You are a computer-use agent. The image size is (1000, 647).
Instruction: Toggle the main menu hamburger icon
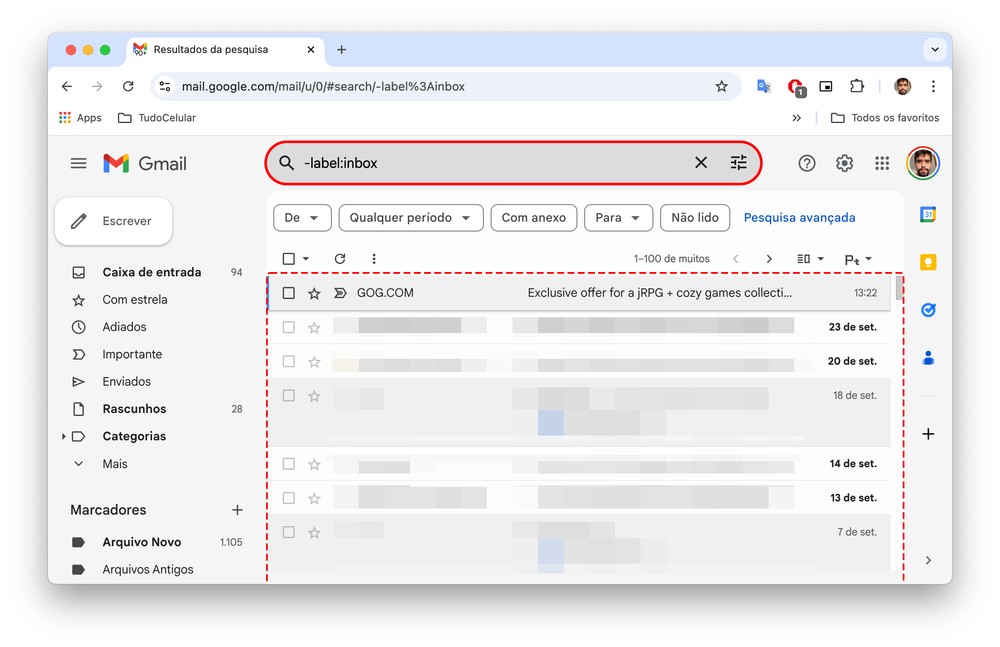78,163
